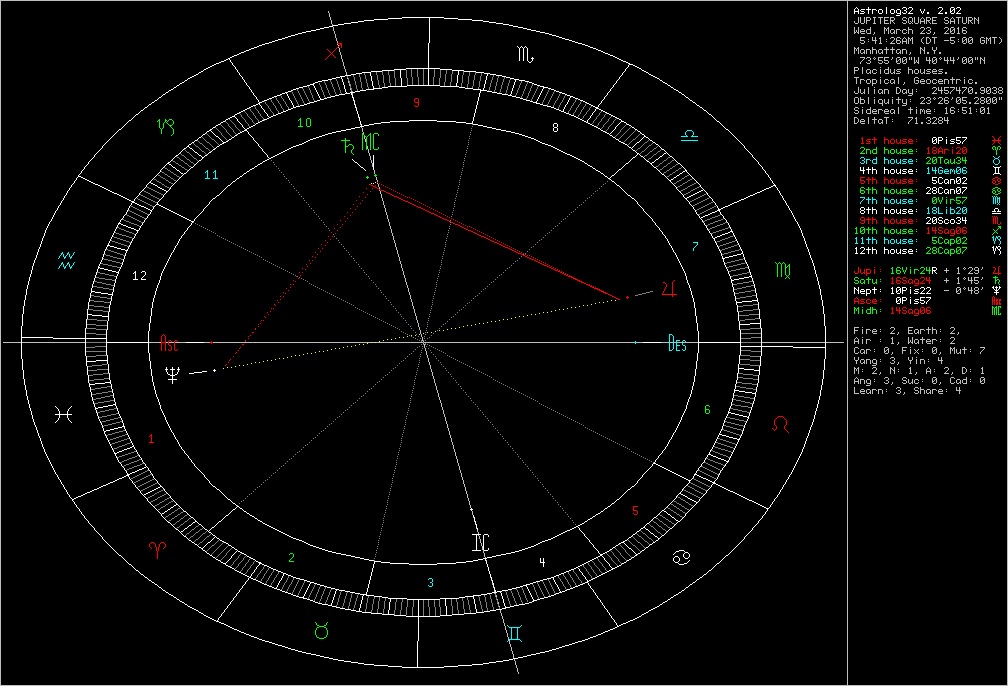The width and height of the screenshot is (1008, 686).
Task: Click the Aries glyph on the lower-left rim
Action: coord(156,551)
